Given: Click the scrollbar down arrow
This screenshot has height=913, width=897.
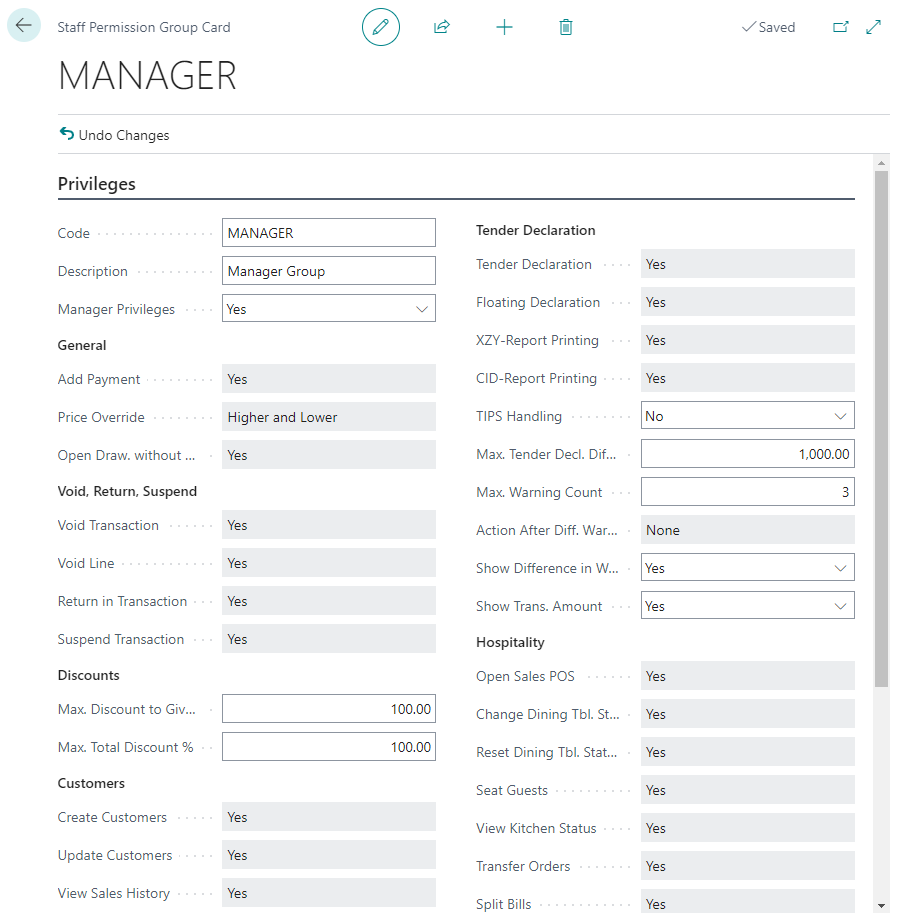Looking at the screenshot, I should [881, 905].
